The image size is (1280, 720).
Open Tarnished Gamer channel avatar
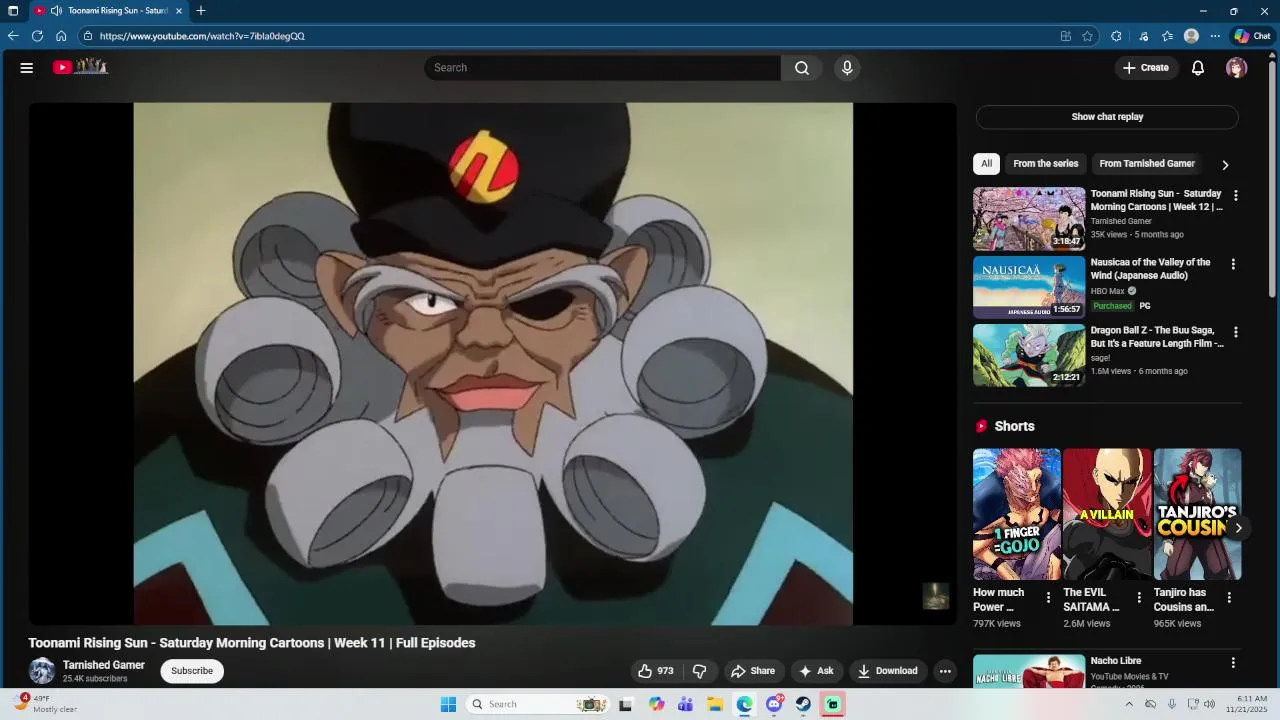click(42, 671)
